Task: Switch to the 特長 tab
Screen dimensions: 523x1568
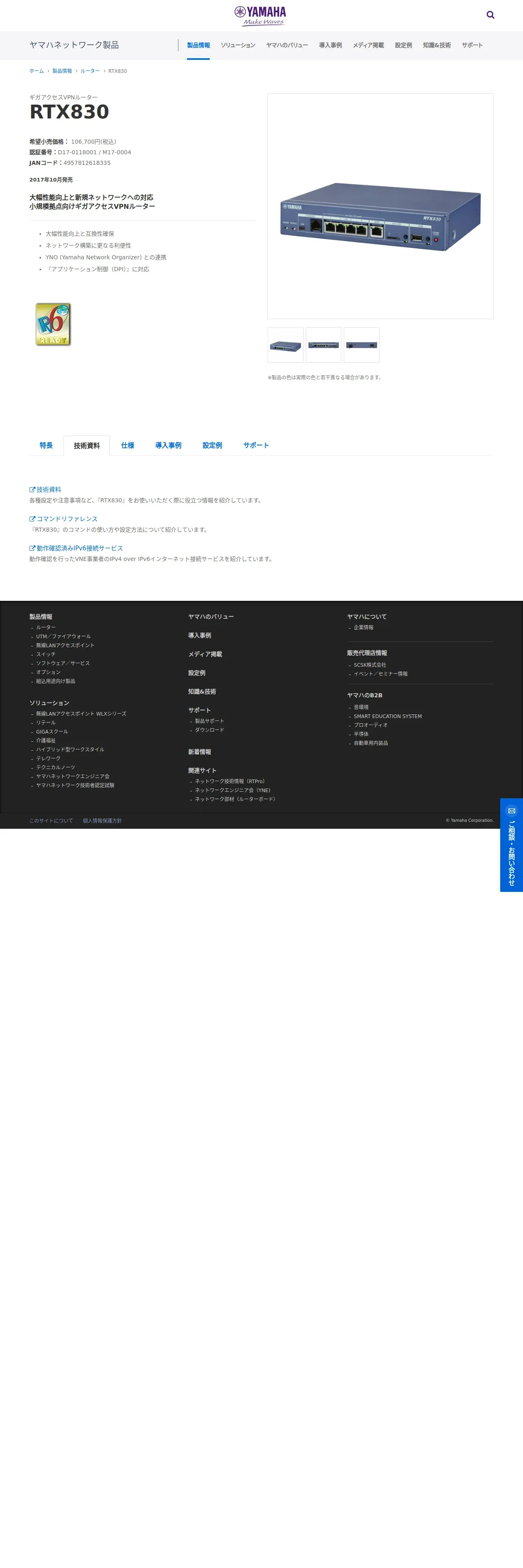Action: 46,446
